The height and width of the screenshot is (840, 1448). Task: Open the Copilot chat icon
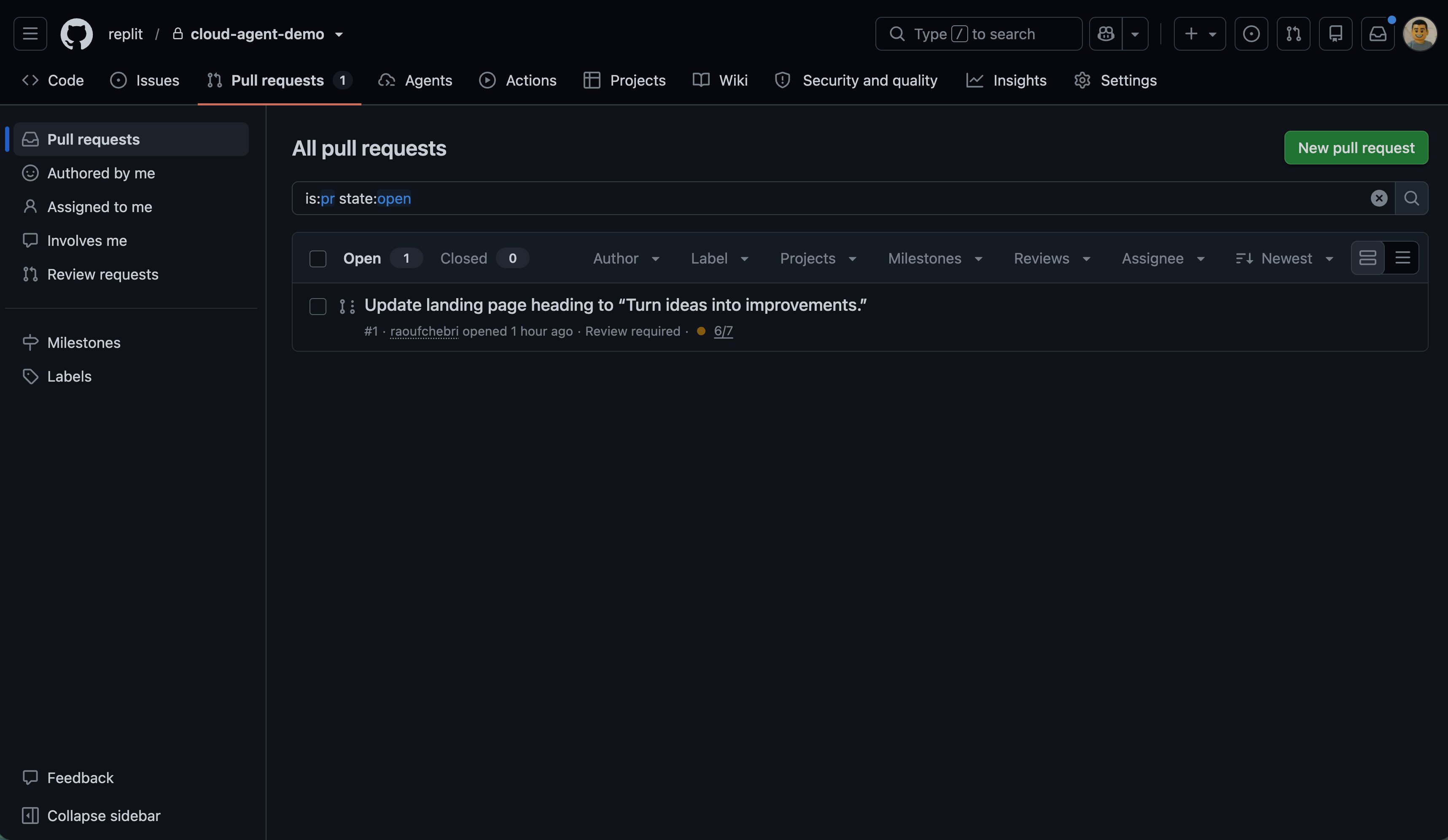coord(1106,34)
